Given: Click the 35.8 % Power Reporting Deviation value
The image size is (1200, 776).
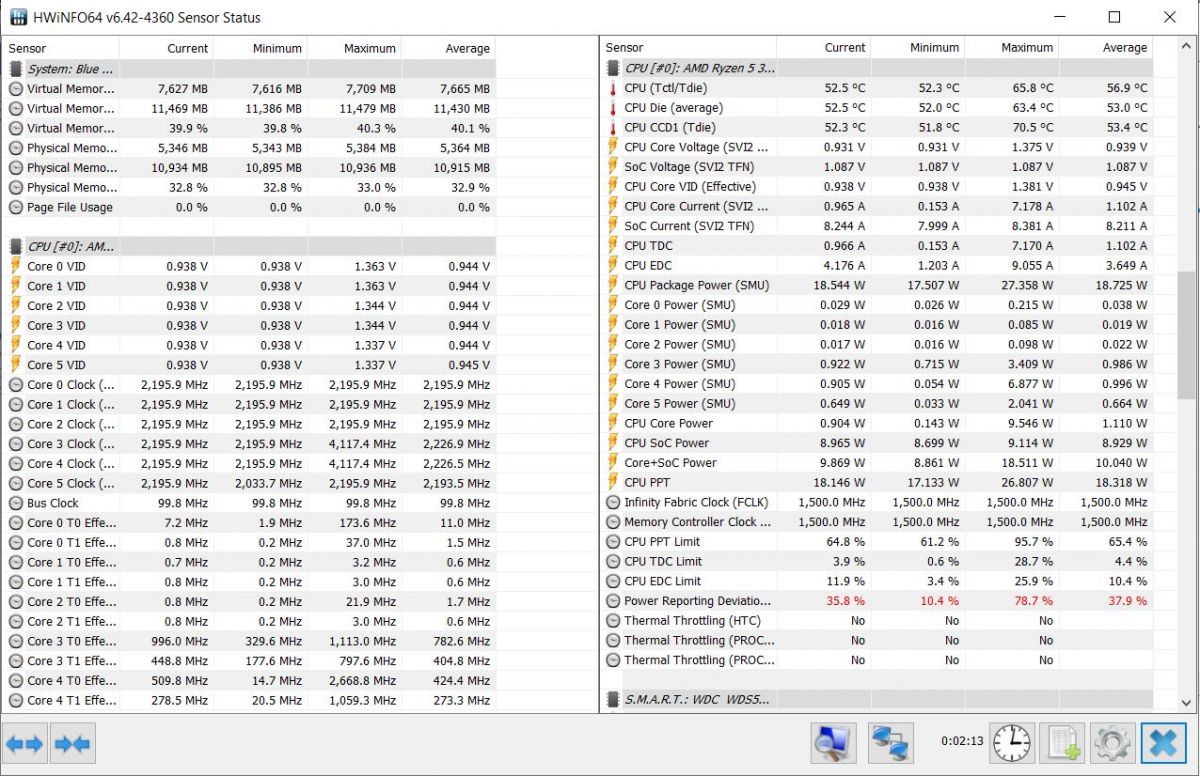Looking at the screenshot, I should pyautogui.click(x=845, y=601).
